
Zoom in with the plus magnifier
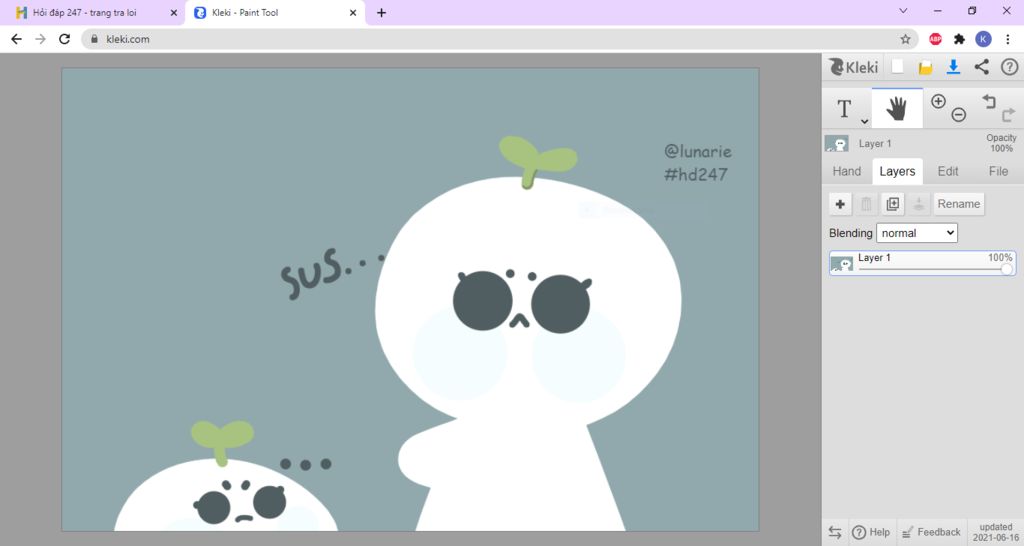click(x=938, y=101)
